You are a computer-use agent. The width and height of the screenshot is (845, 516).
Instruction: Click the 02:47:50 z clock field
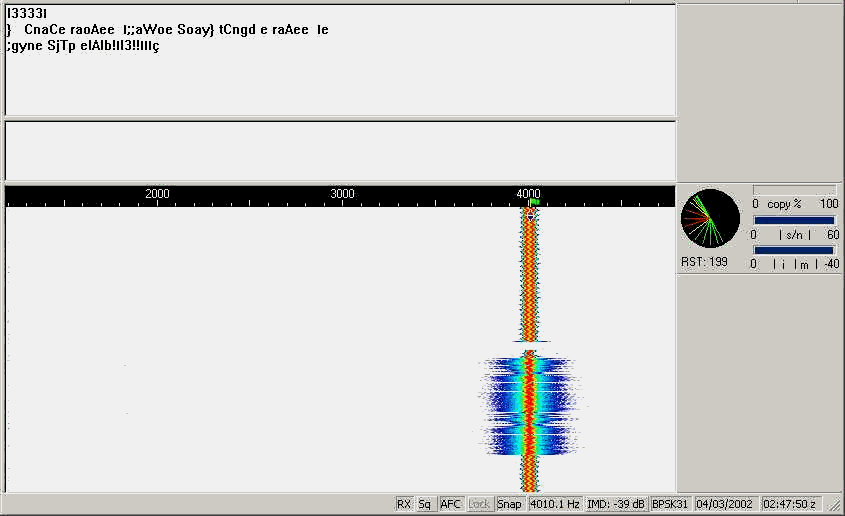click(x=789, y=504)
